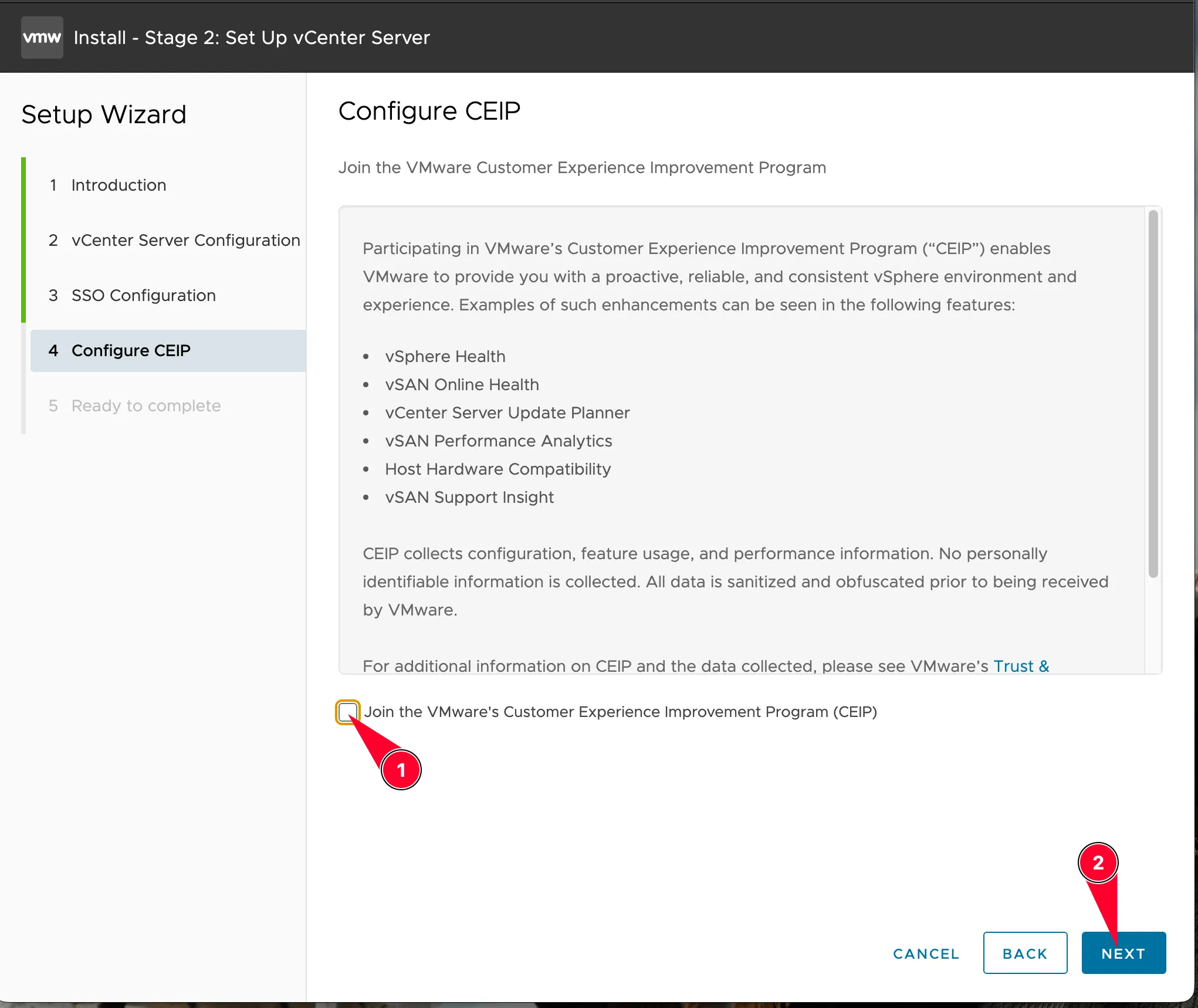Image resolution: width=1198 pixels, height=1008 pixels.
Task: Click the Join the VMware CEIP subtitle
Action: tap(582, 167)
